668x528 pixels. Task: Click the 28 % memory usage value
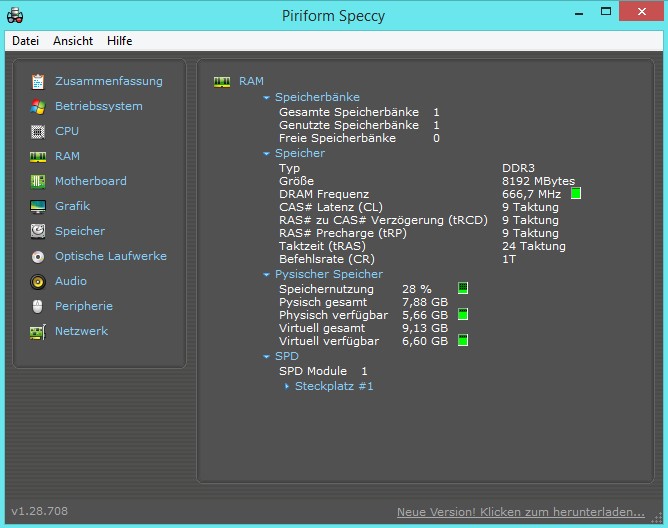pyautogui.click(x=417, y=289)
